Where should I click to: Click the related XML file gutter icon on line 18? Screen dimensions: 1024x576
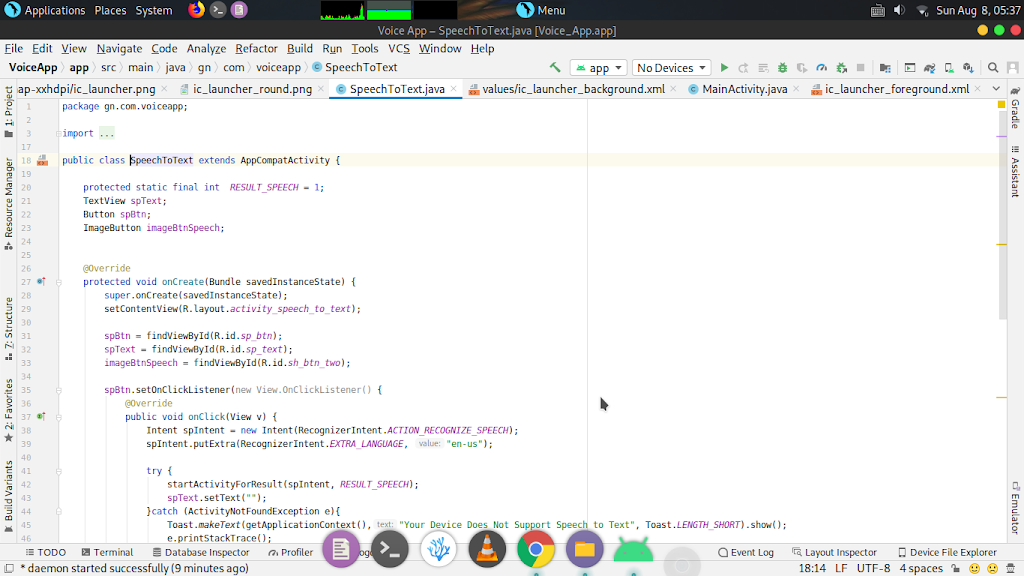[42, 160]
